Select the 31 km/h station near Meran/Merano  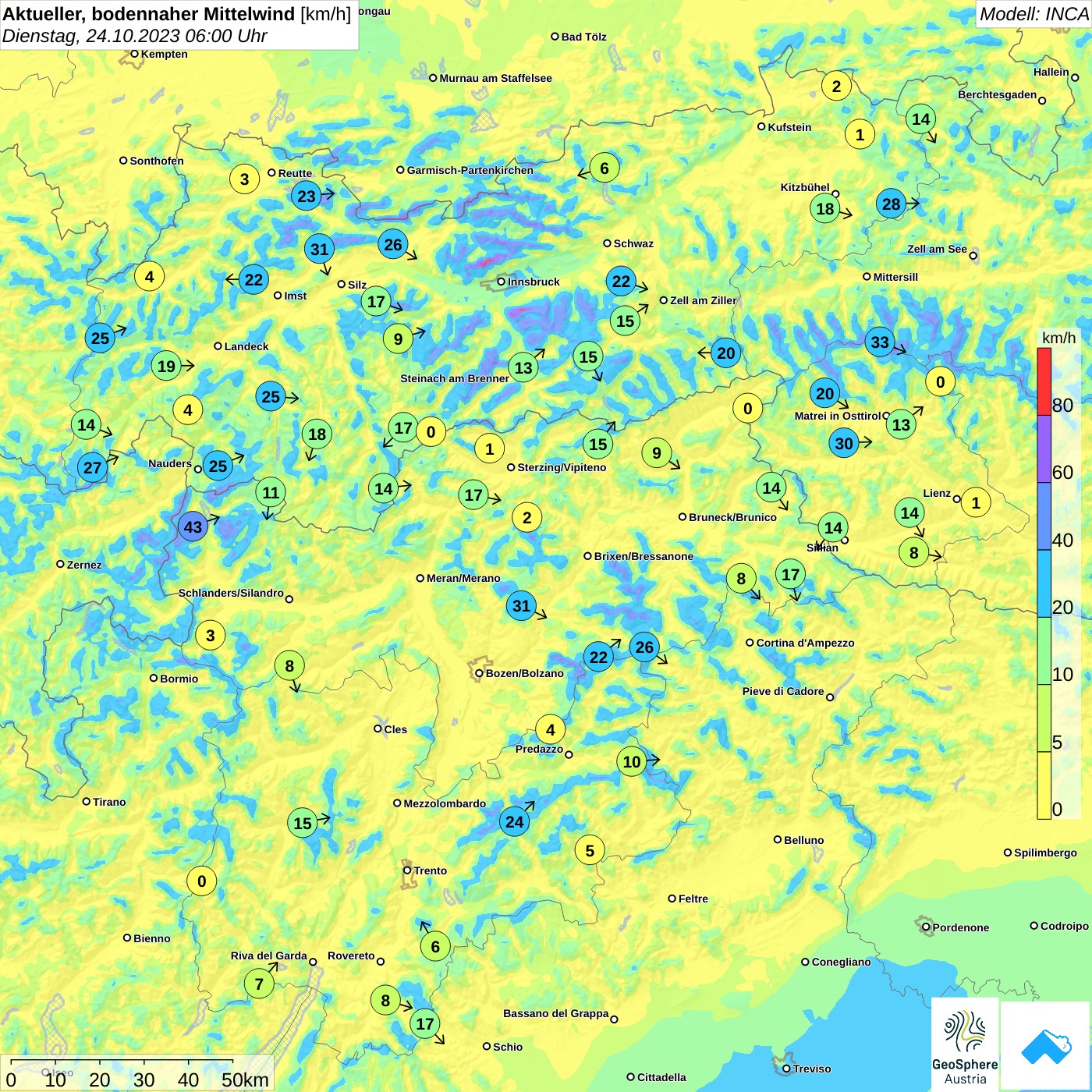521,605
